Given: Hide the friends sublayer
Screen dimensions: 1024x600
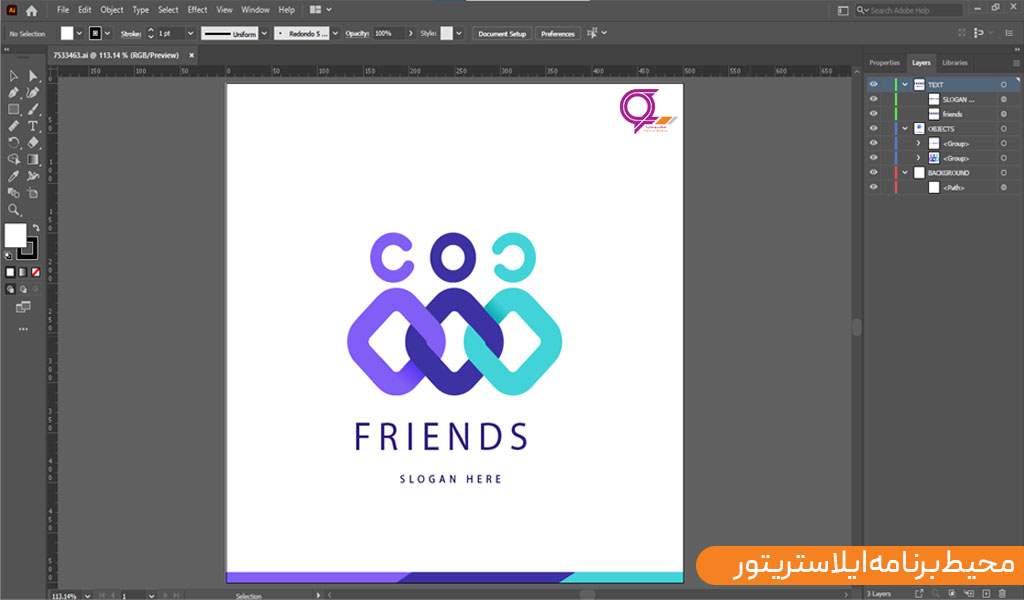Looking at the screenshot, I should 873,114.
